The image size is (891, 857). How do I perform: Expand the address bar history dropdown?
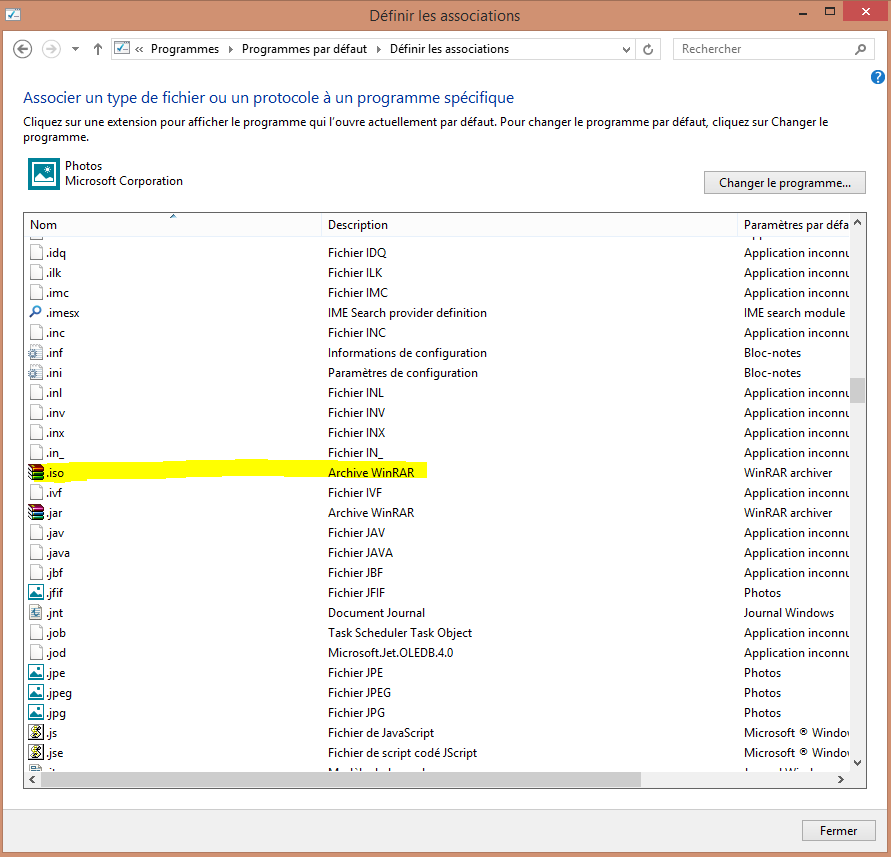(x=625, y=49)
